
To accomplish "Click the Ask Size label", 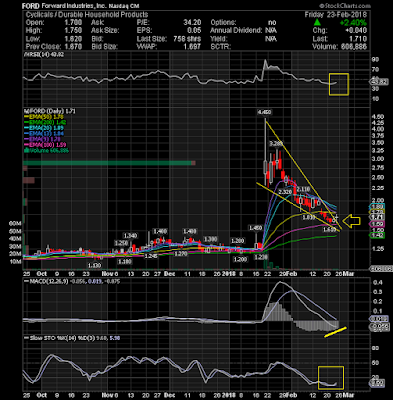I will 105,31.
